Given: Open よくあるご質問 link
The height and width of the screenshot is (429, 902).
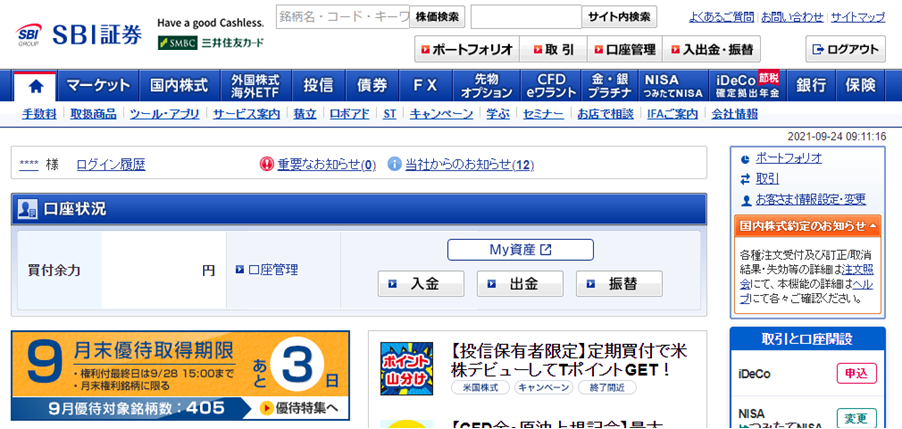Looking at the screenshot, I should (x=721, y=18).
